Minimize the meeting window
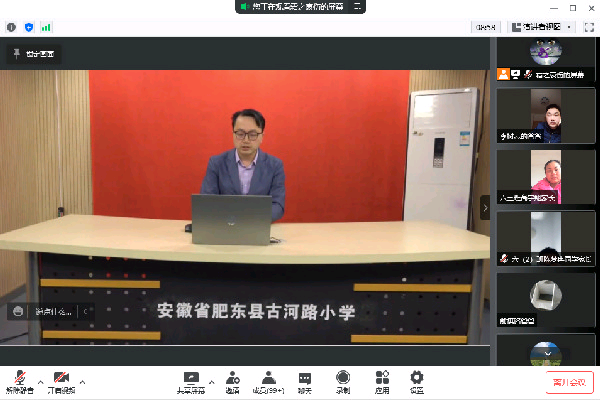 coord(554,8)
